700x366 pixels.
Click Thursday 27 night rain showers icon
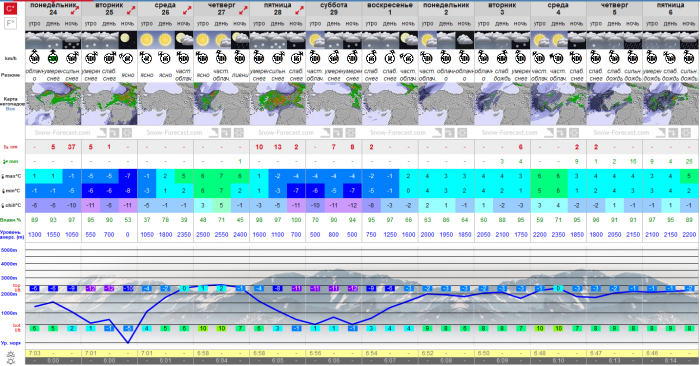tap(240, 40)
